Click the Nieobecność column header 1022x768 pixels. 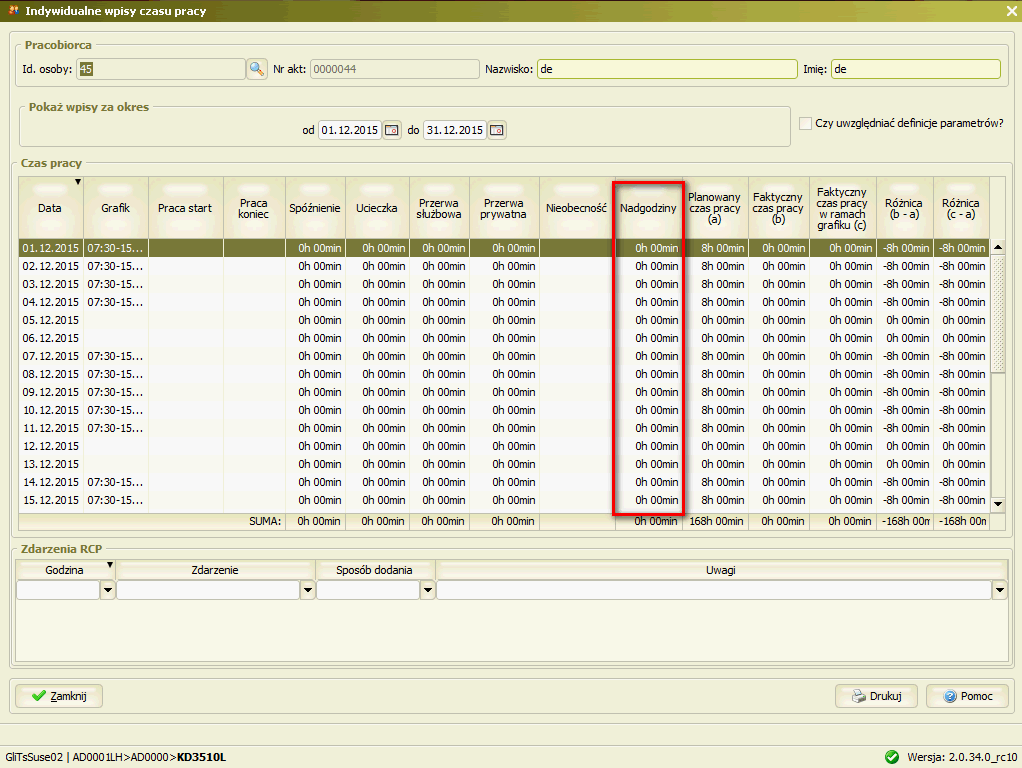577,208
